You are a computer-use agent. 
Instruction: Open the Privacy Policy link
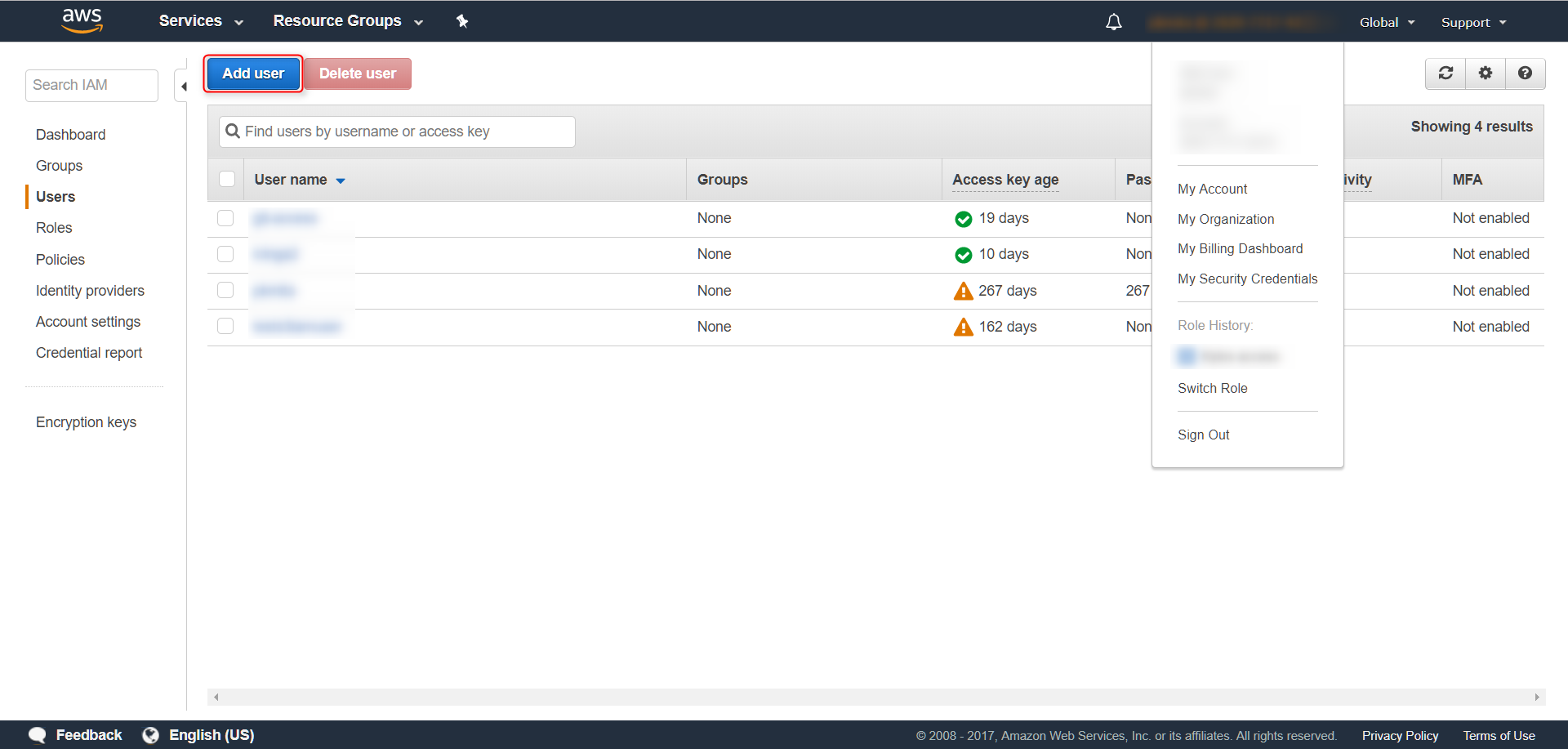(x=1400, y=736)
